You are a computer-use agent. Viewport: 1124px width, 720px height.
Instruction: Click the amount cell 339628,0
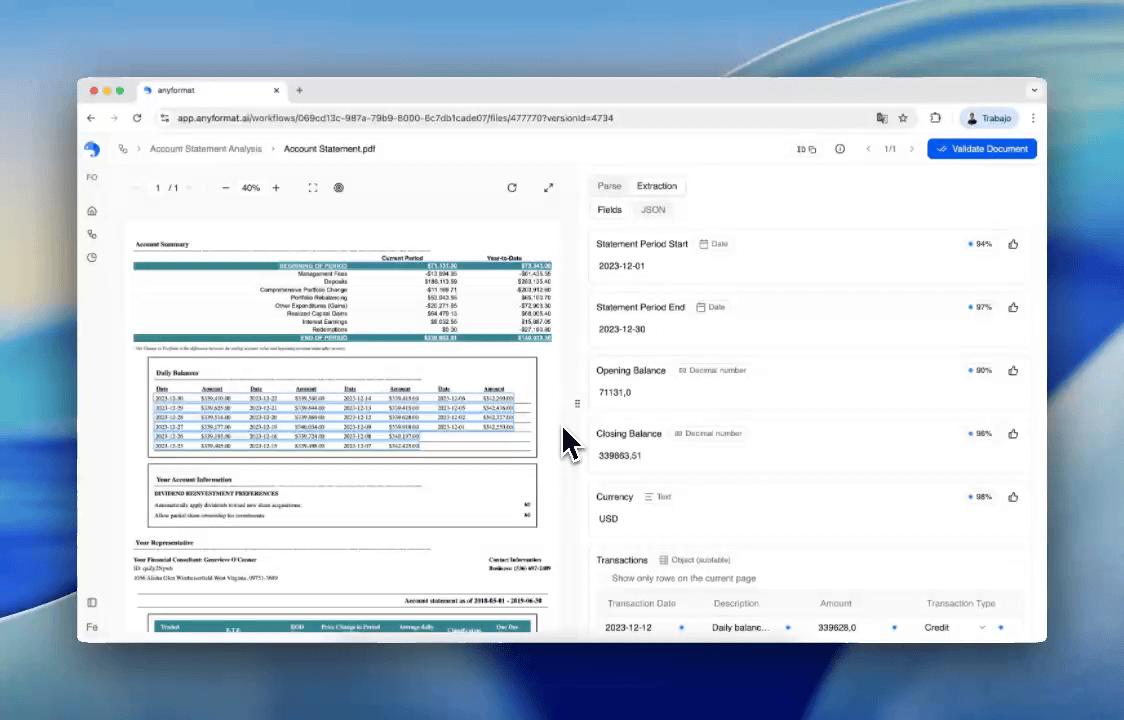pyautogui.click(x=837, y=627)
